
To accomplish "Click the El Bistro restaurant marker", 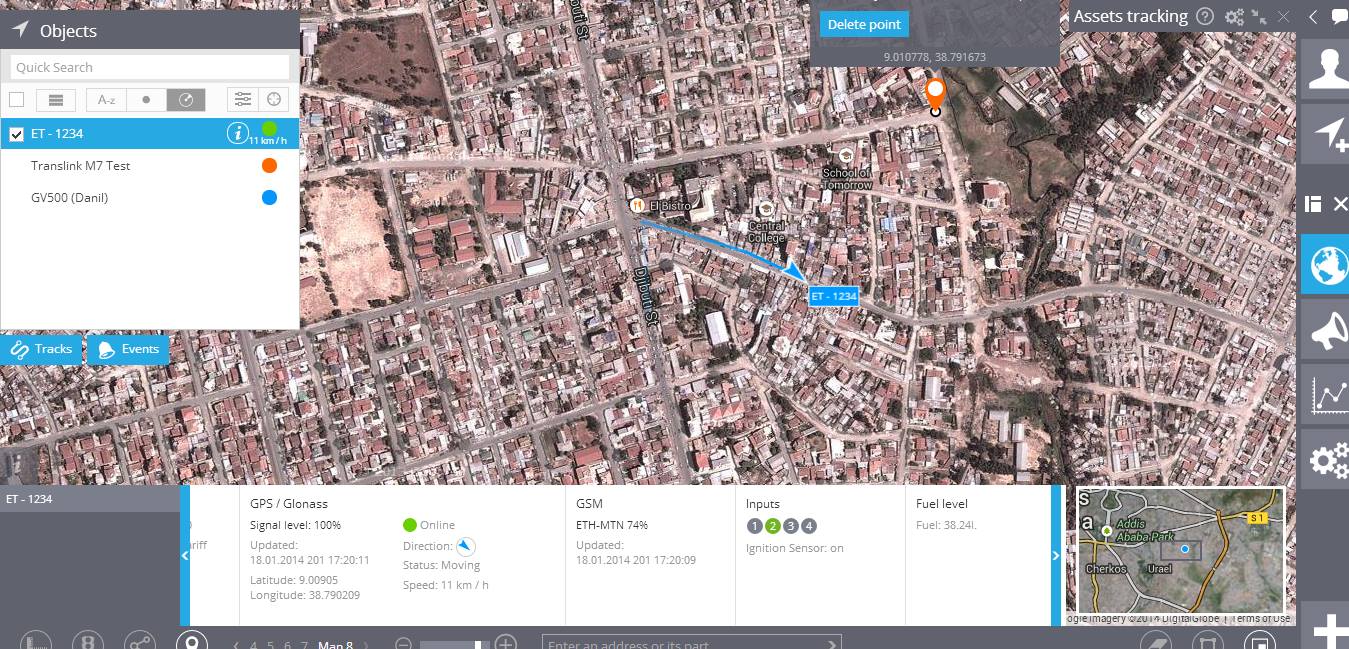I will pyautogui.click(x=635, y=205).
